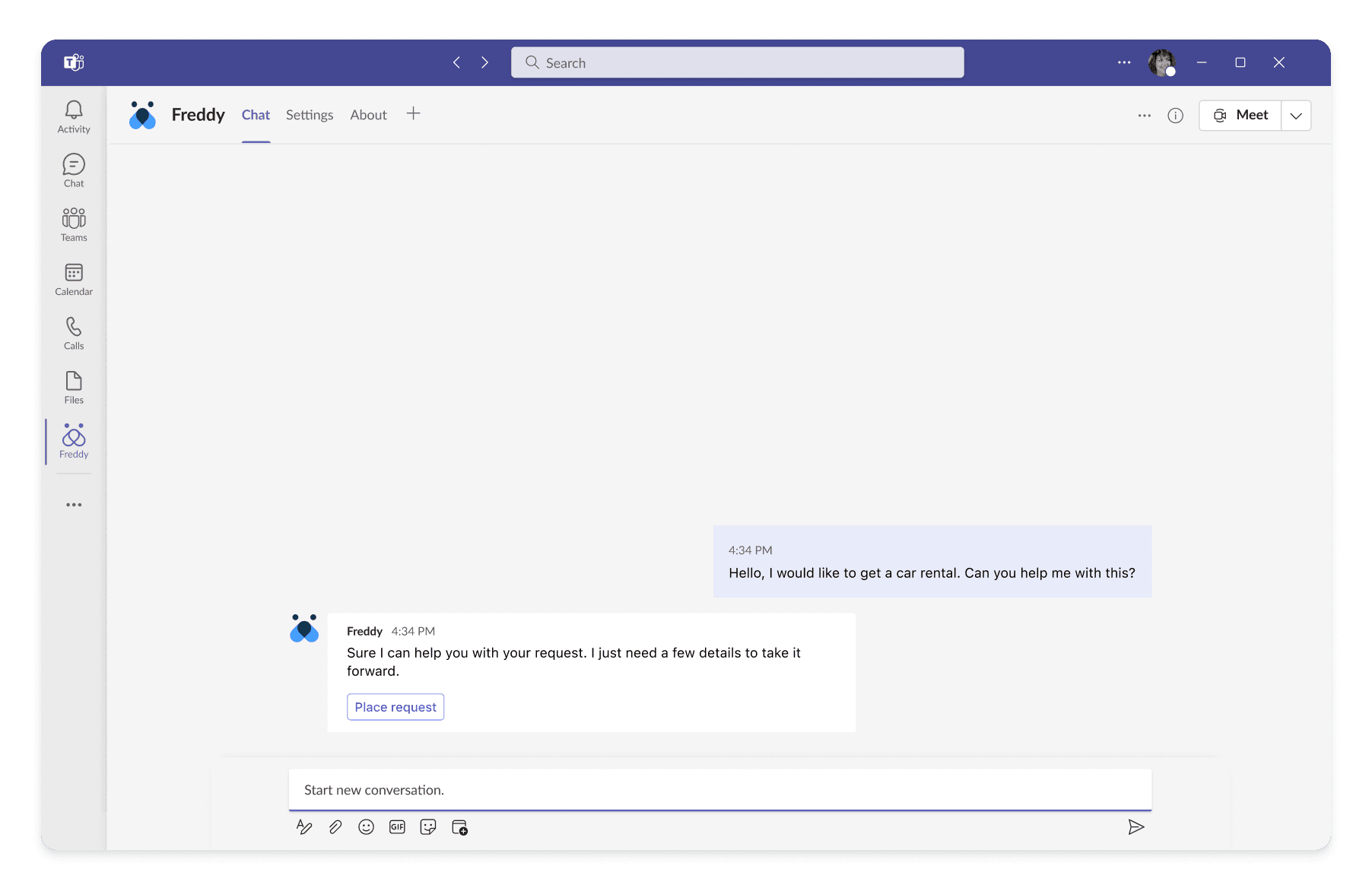Add a new tab with plus icon
The height and width of the screenshot is (888, 1372).
point(413,113)
